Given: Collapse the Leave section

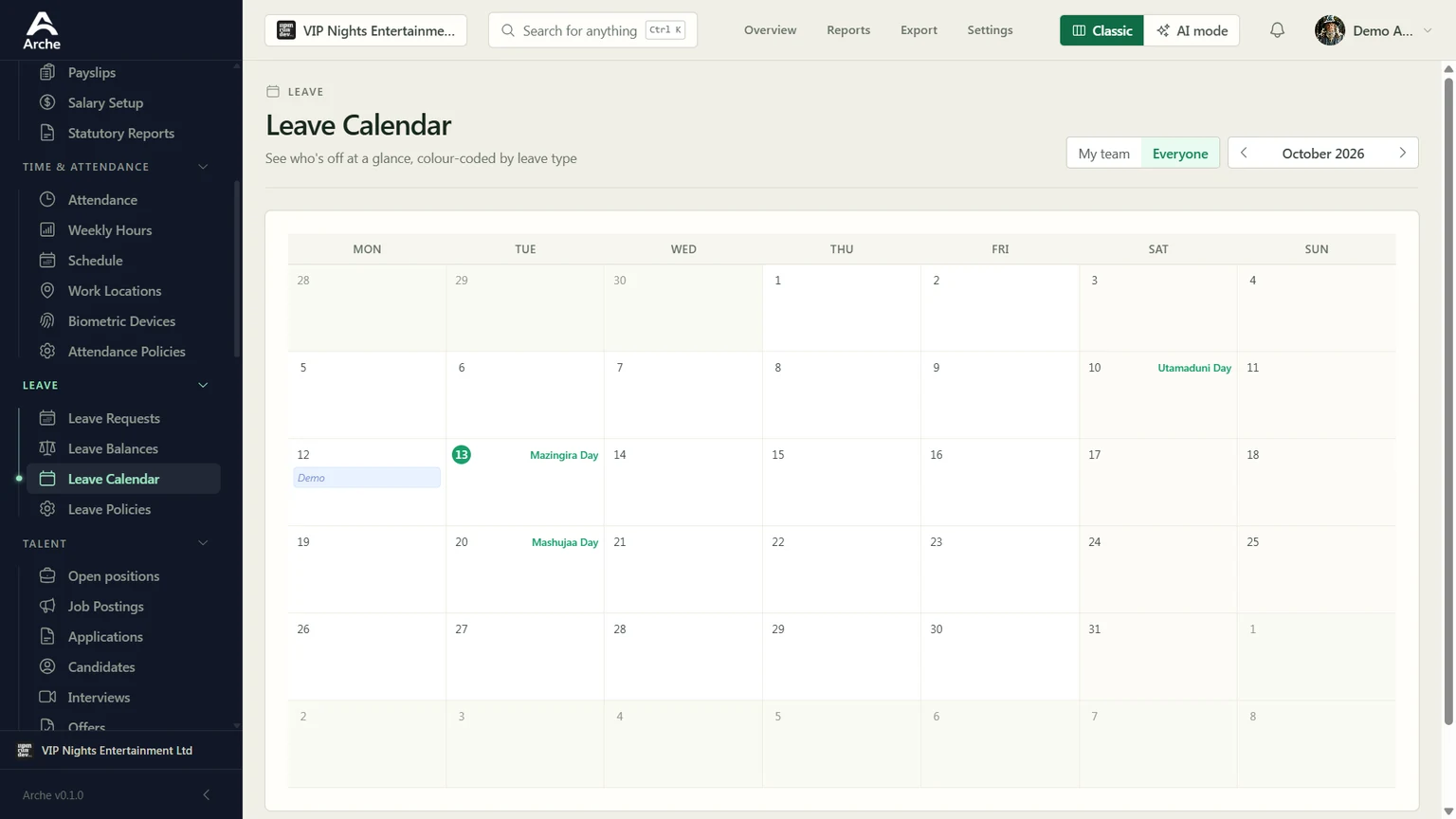Looking at the screenshot, I should 203,385.
